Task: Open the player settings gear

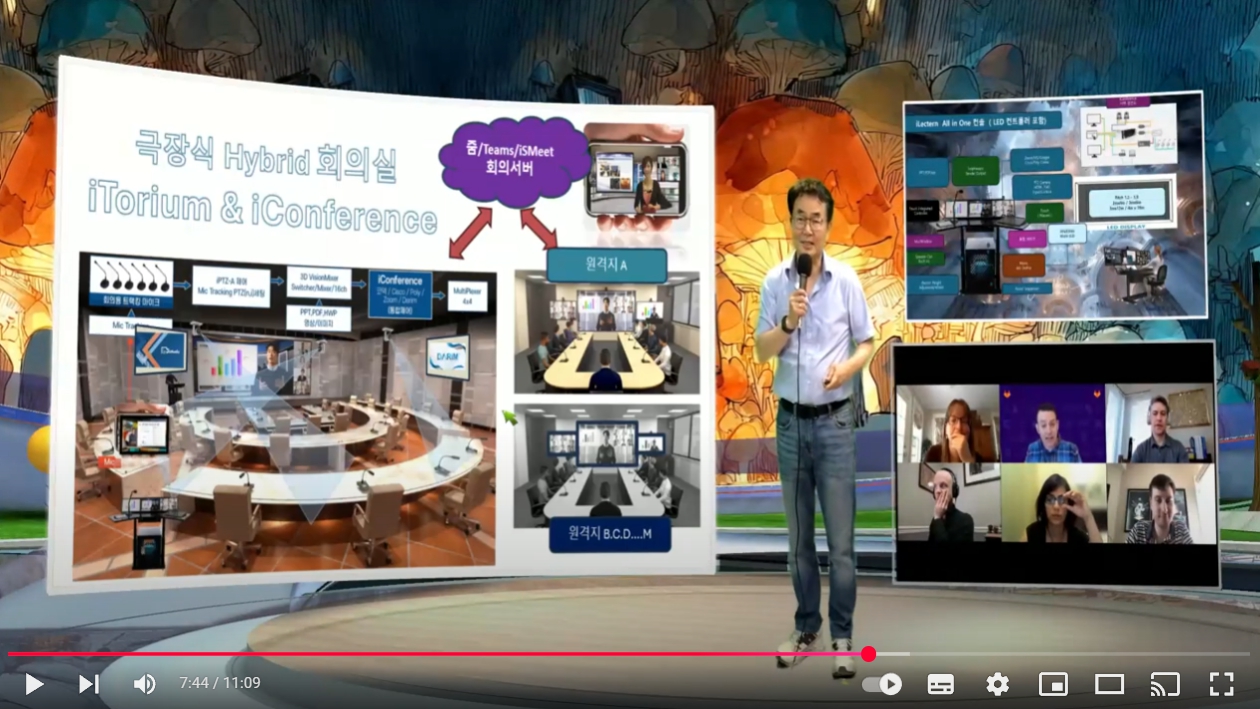Action: pos(997,684)
